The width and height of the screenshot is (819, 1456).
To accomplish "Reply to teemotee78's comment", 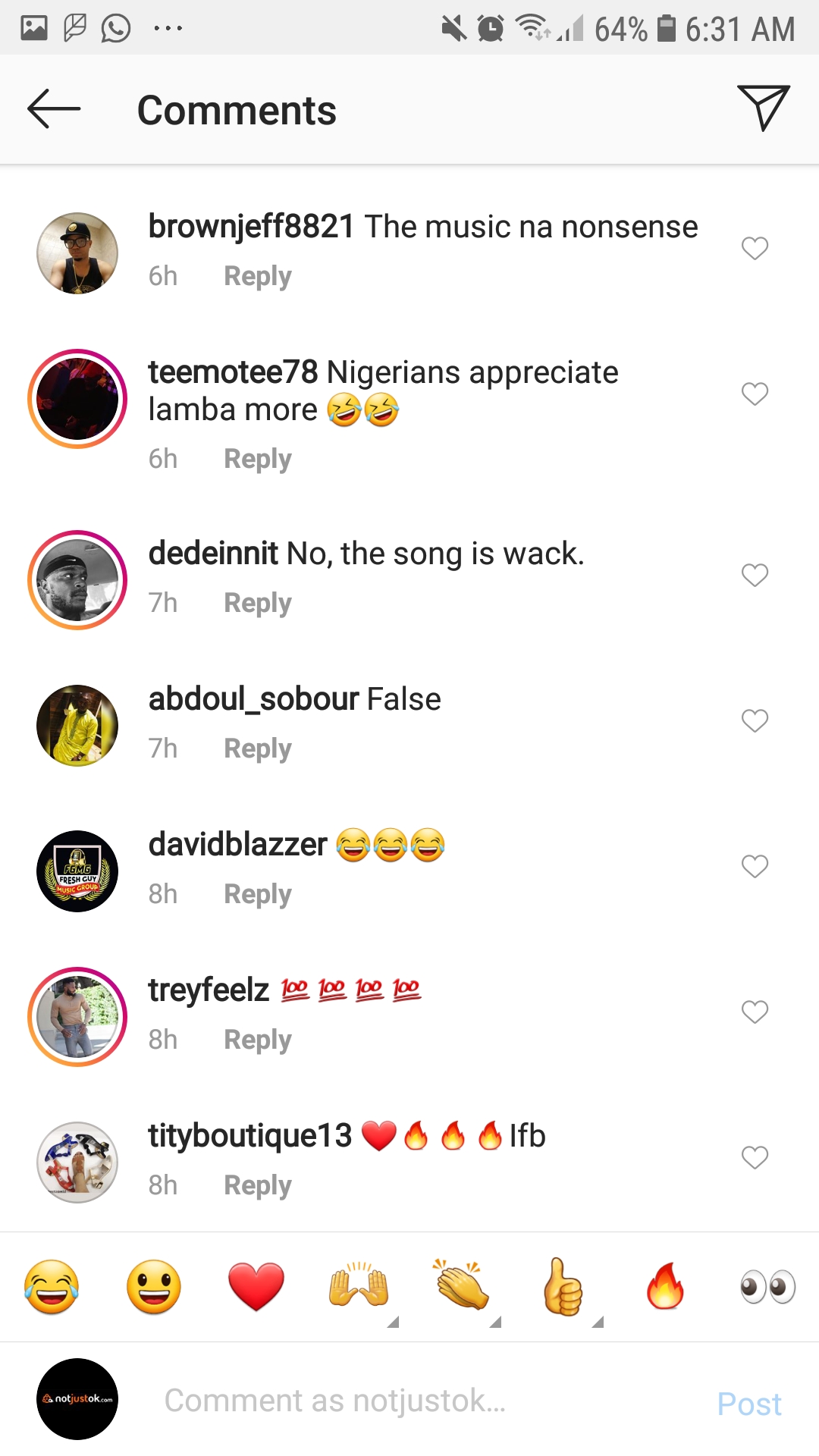I will click(257, 459).
